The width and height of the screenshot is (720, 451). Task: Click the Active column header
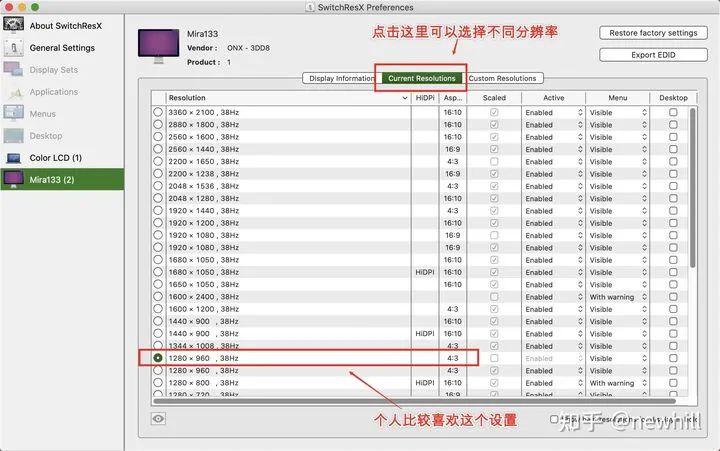[x=554, y=98]
